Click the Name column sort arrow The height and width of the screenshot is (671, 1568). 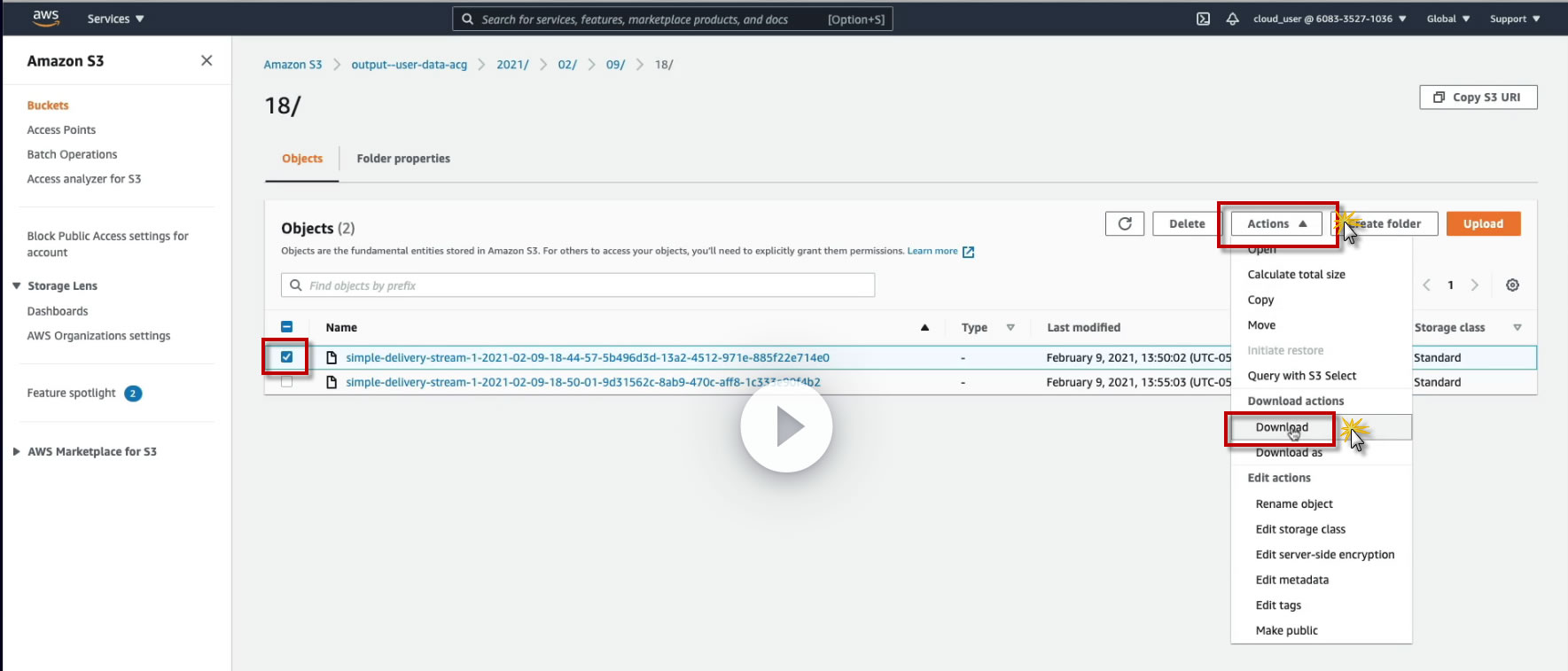tap(924, 327)
